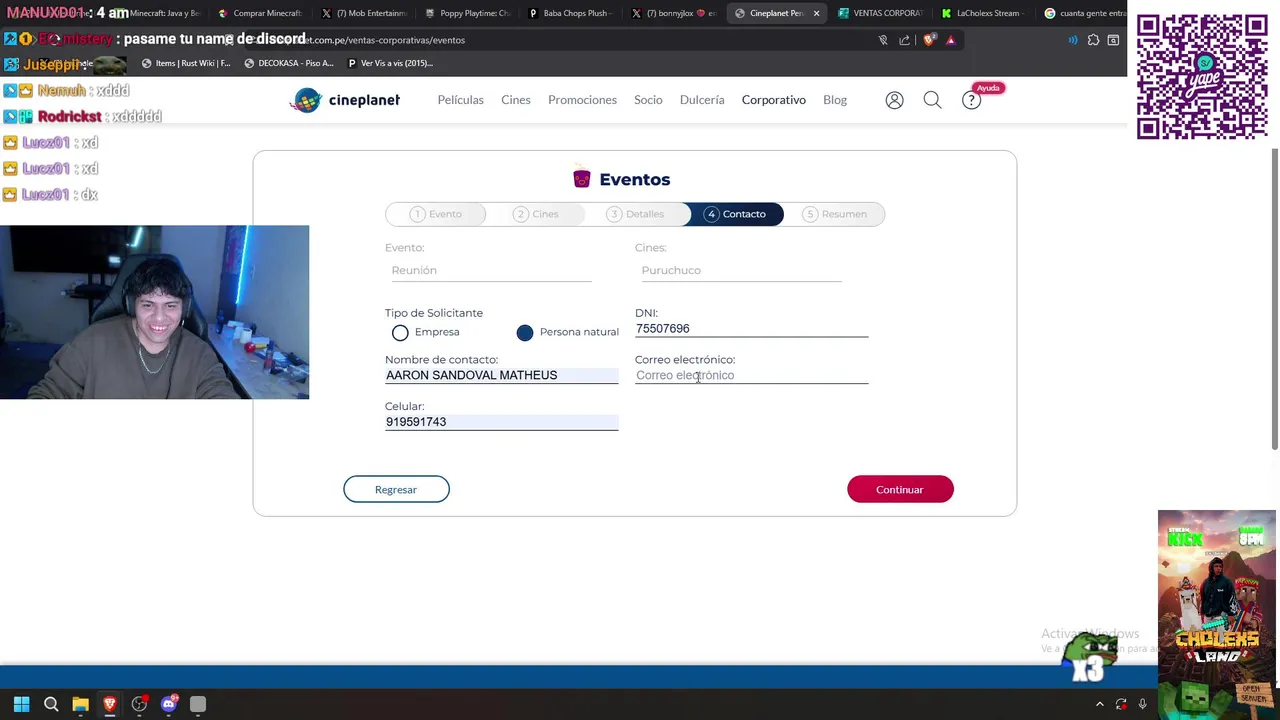Open the Ayuda help icon
This screenshot has height=720, width=1280.
click(x=971, y=100)
